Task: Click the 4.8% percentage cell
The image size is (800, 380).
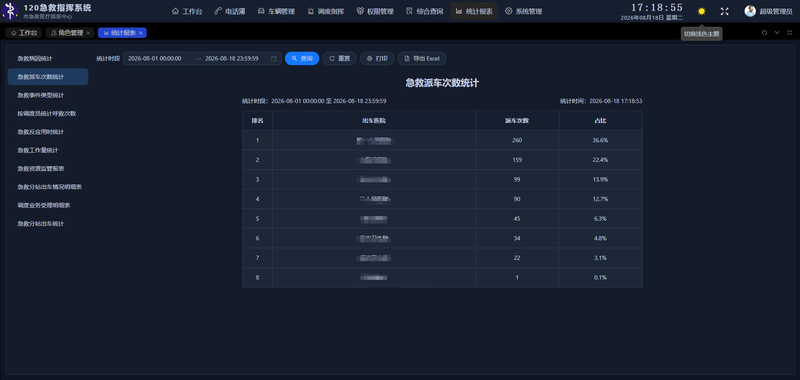Action: click(x=601, y=238)
